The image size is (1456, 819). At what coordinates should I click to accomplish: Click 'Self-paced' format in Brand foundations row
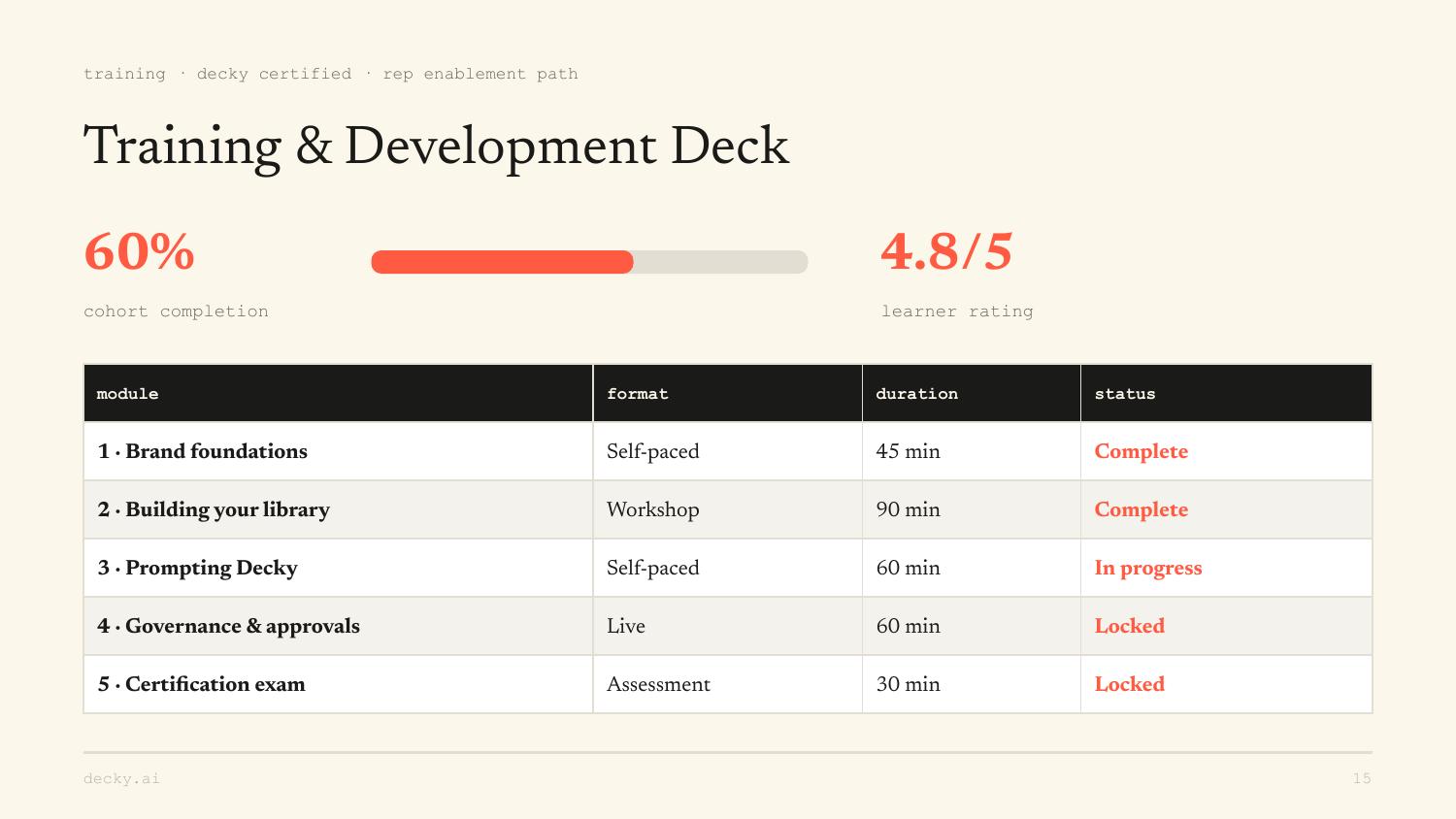(727, 451)
